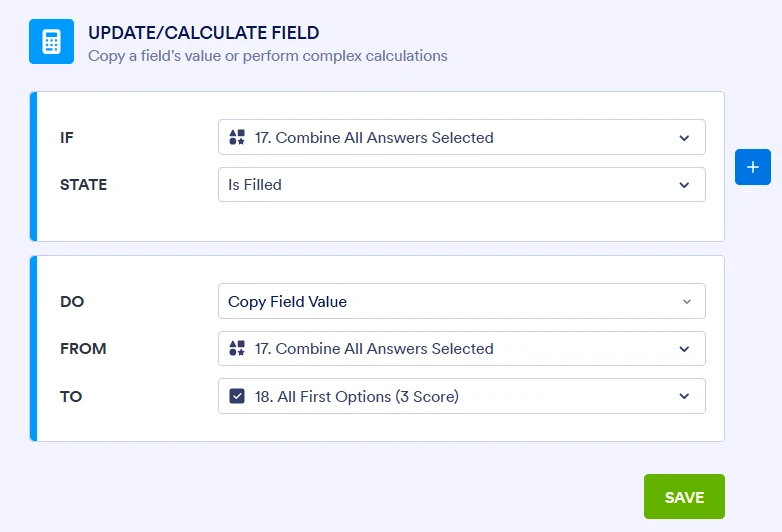Click the FROM label

tap(83, 349)
